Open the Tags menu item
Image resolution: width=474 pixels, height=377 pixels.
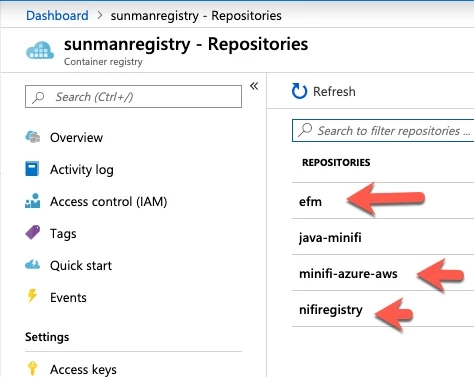coord(63,233)
